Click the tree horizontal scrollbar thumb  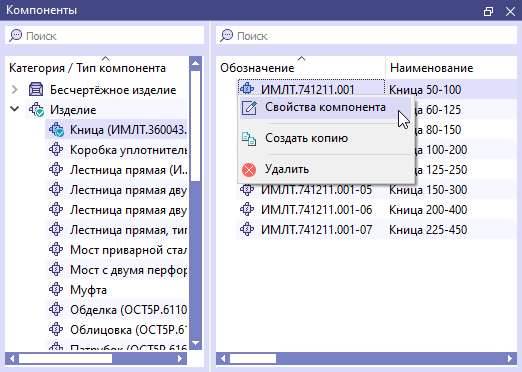[65, 359]
